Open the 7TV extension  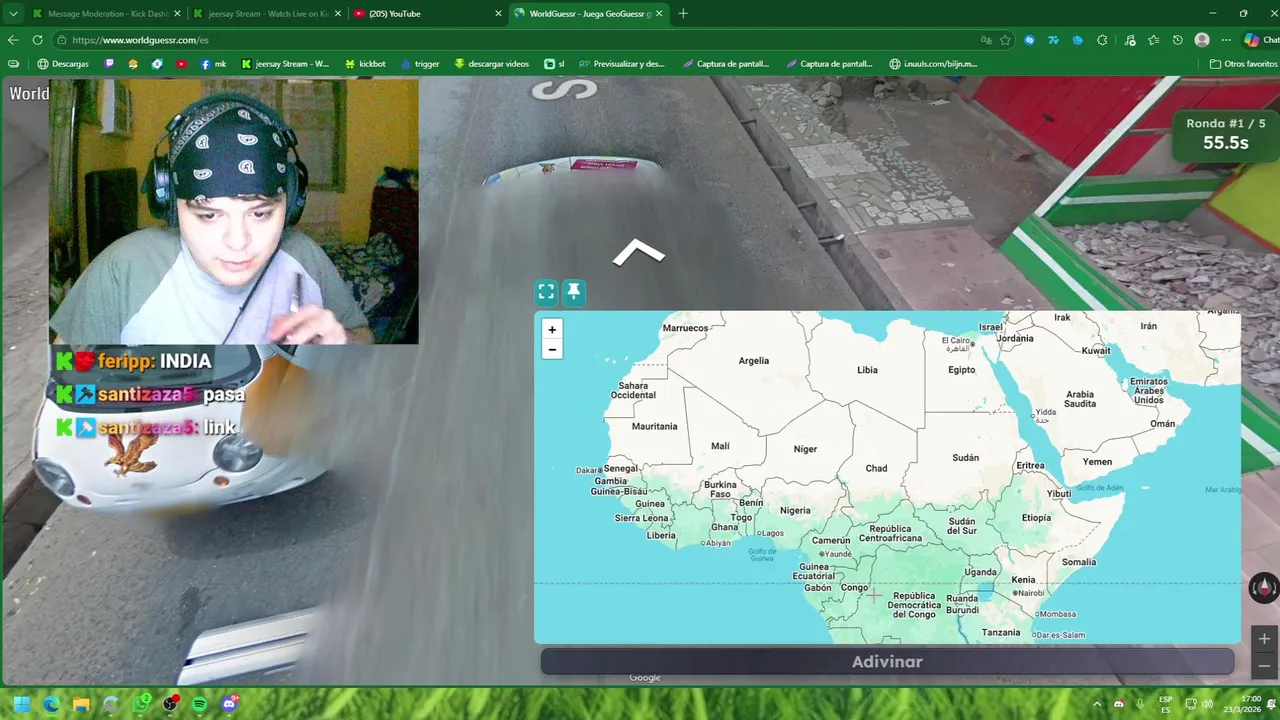1054,40
